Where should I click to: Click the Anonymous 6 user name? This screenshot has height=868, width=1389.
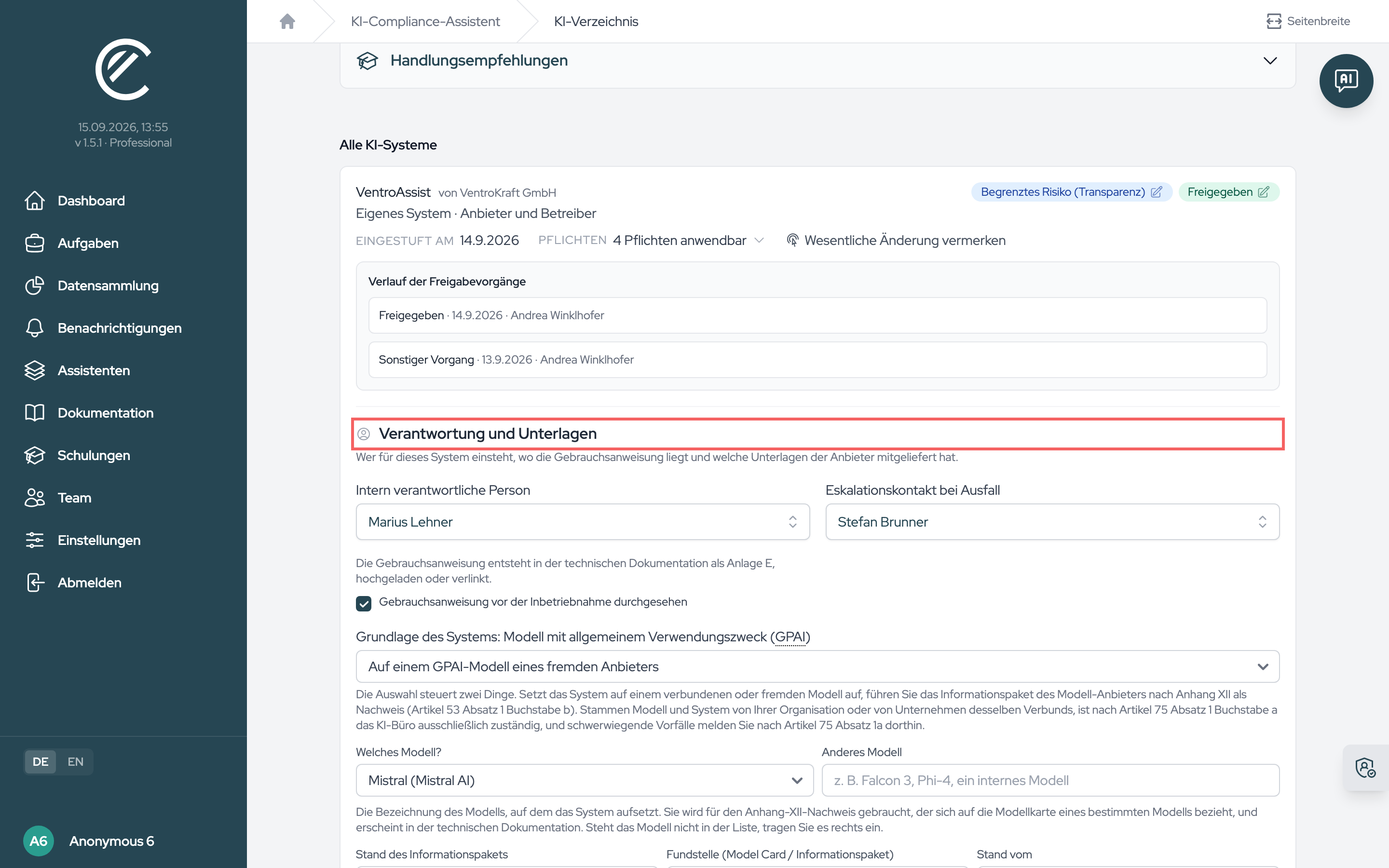click(111, 841)
